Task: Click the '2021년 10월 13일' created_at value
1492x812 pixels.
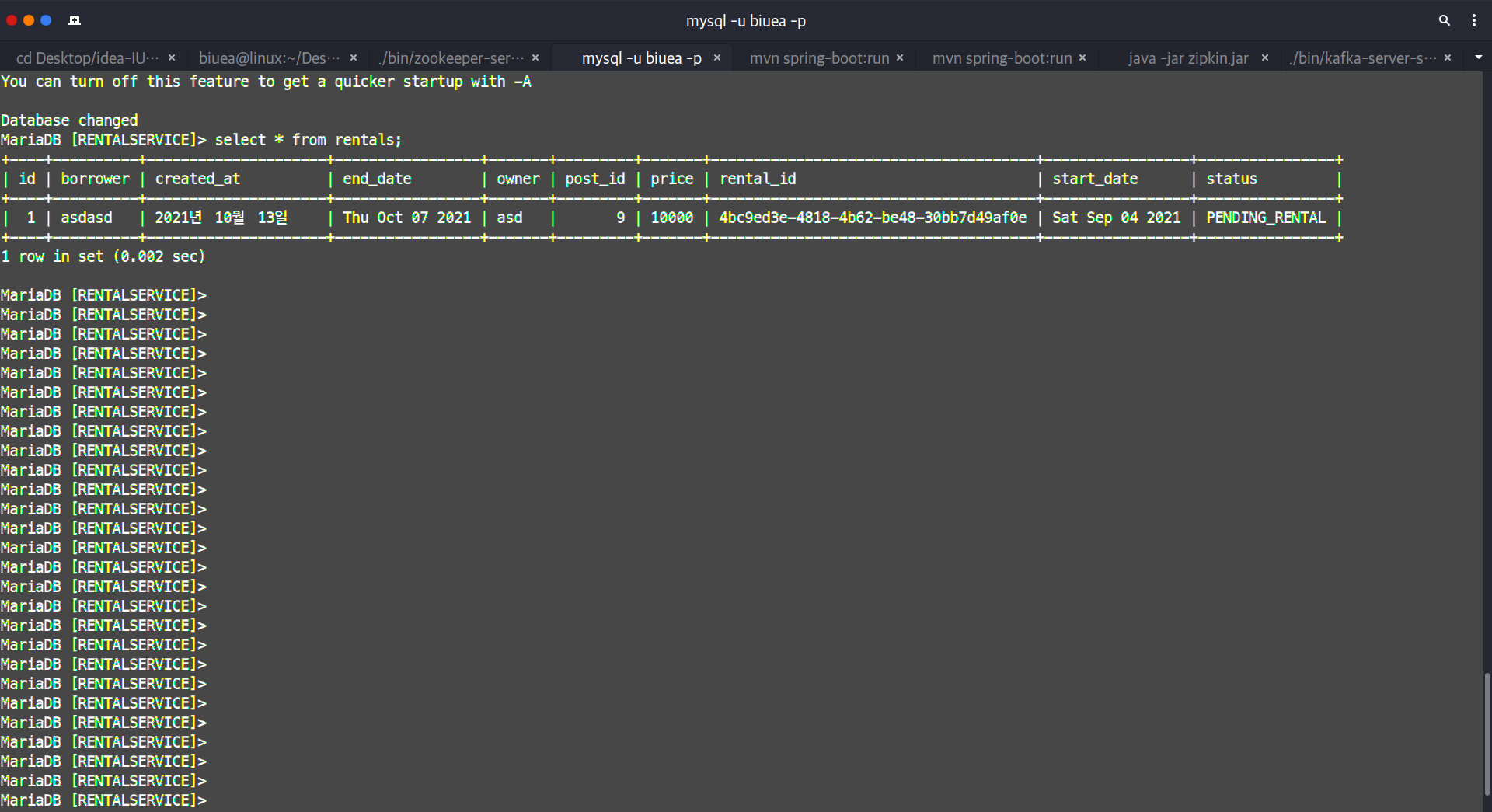Action: click(x=221, y=218)
